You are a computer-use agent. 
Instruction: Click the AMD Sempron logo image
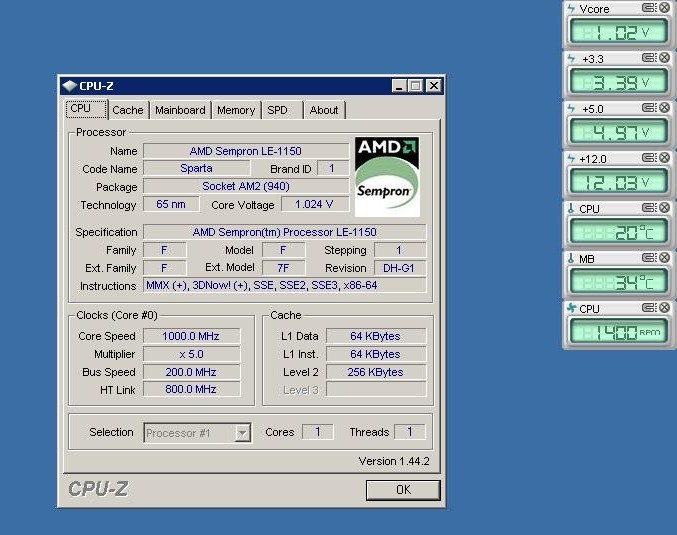[x=387, y=177]
